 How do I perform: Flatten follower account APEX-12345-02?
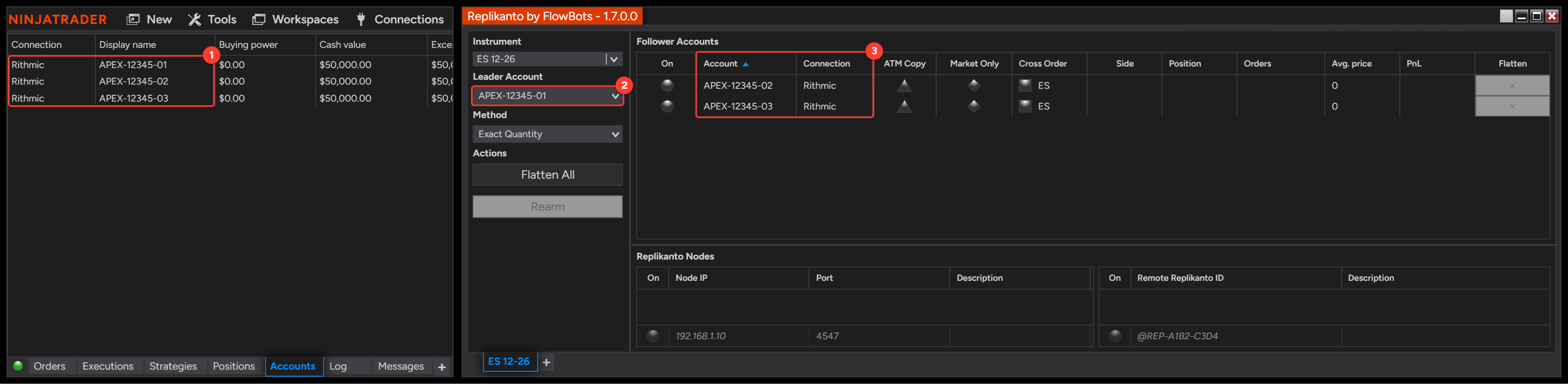[x=1512, y=86]
